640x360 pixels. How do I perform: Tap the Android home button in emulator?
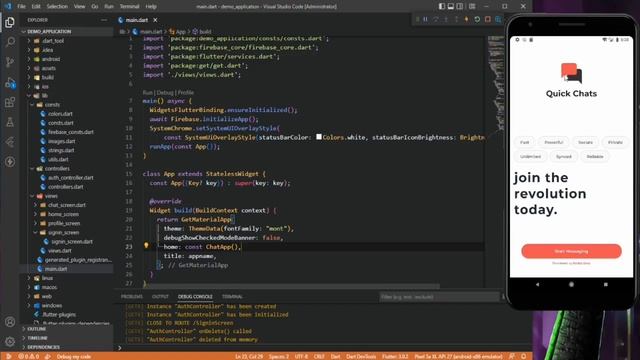point(571,284)
